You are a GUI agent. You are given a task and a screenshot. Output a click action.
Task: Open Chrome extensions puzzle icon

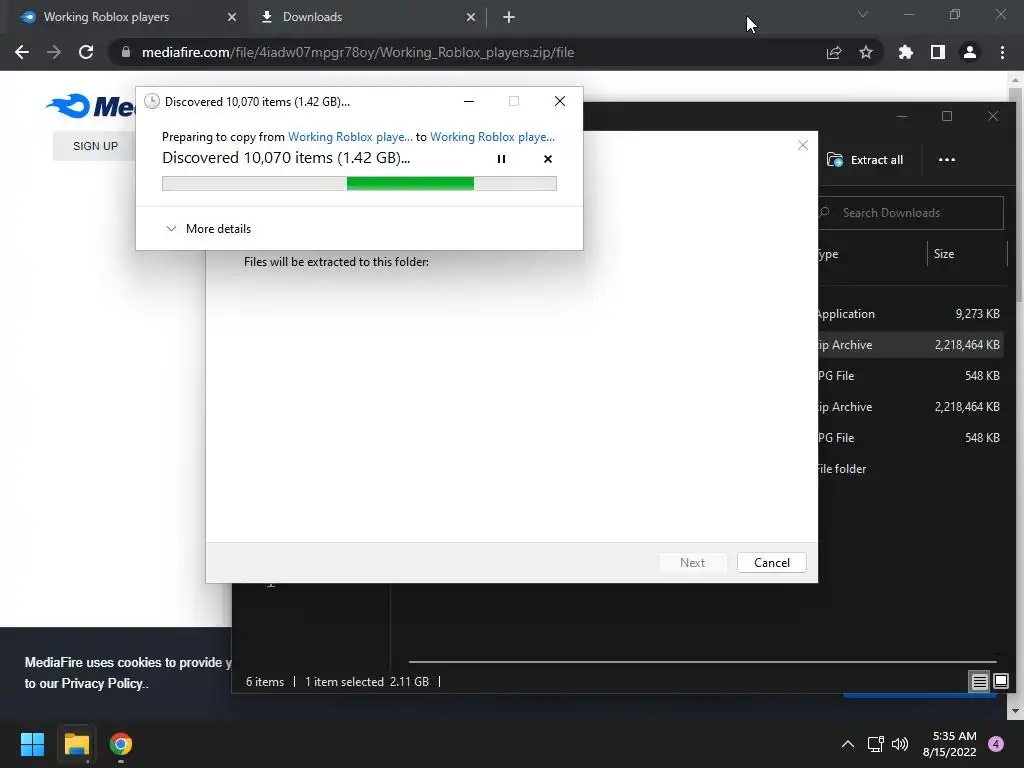pos(906,52)
